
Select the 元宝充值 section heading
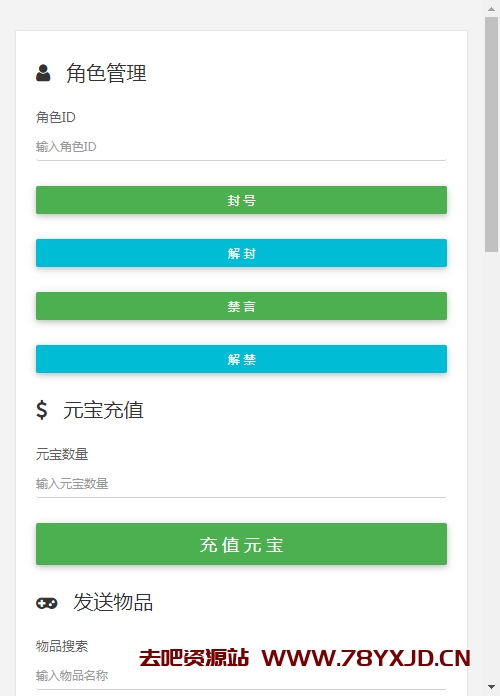103,410
